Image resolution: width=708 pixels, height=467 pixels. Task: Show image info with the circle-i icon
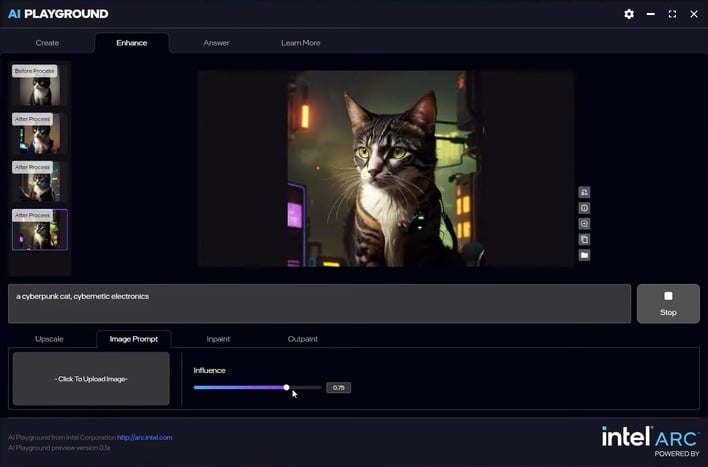[584, 208]
